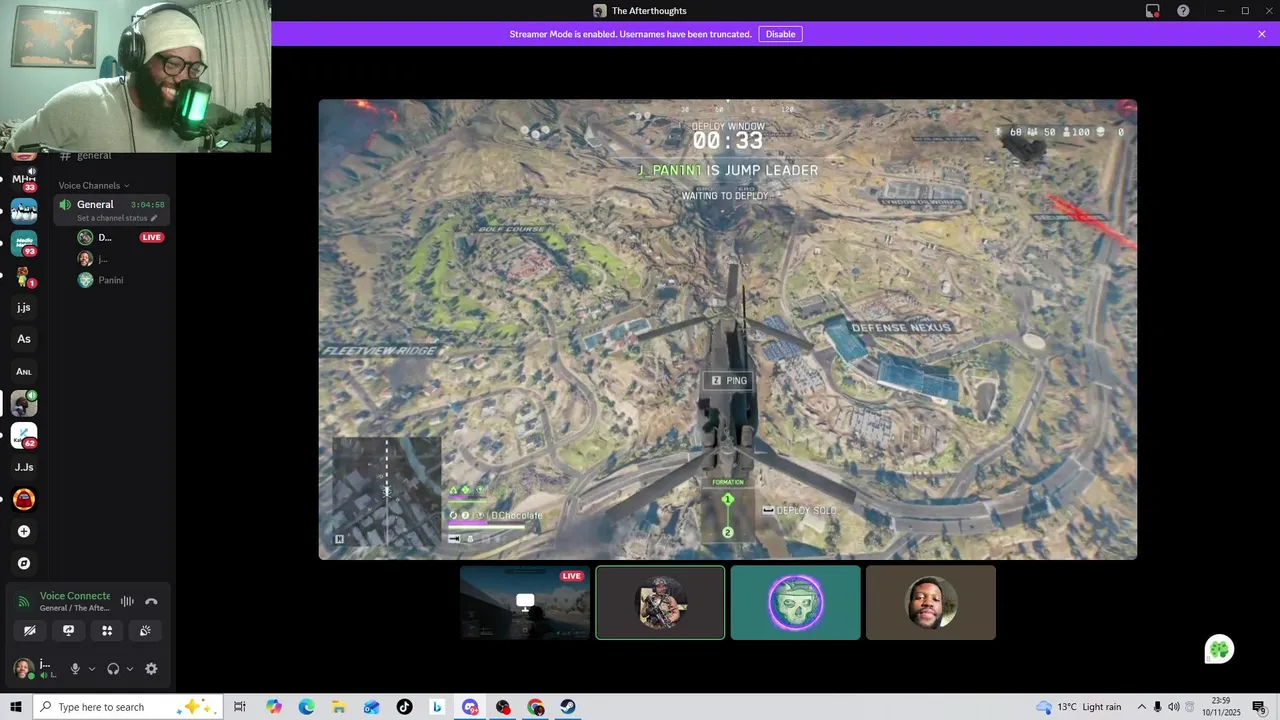Select the General voice channel
1280x720 pixels.
111,210
